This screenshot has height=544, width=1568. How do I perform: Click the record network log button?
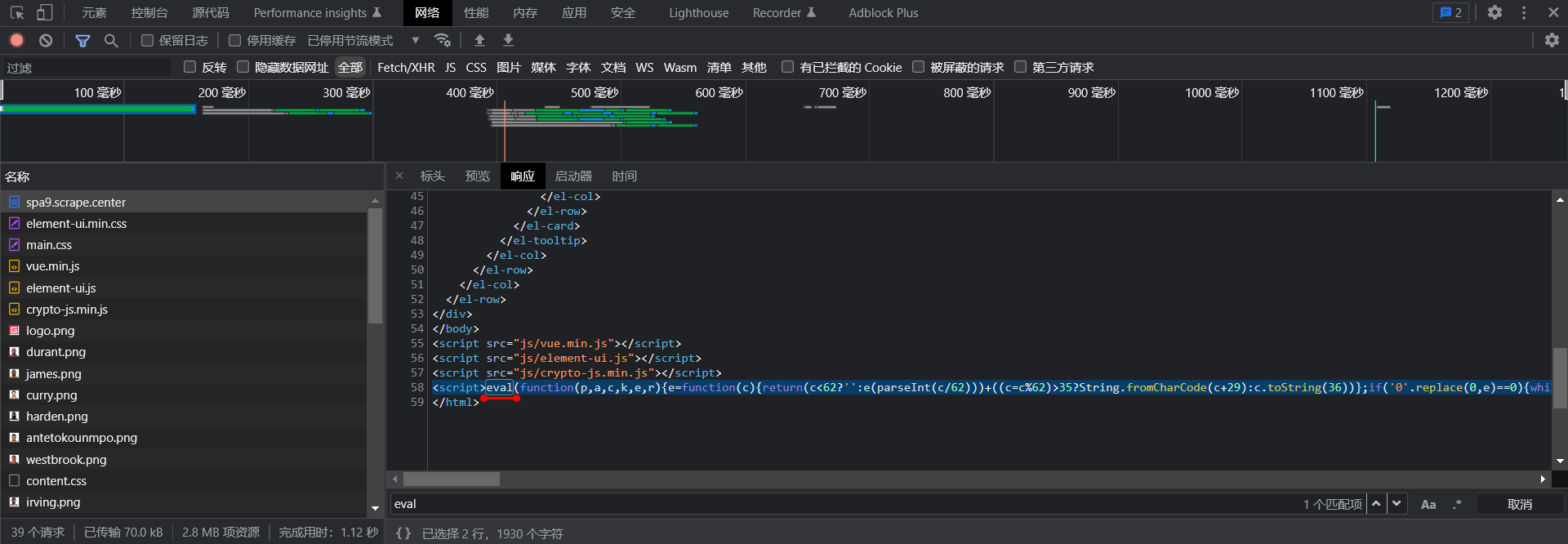(x=16, y=40)
